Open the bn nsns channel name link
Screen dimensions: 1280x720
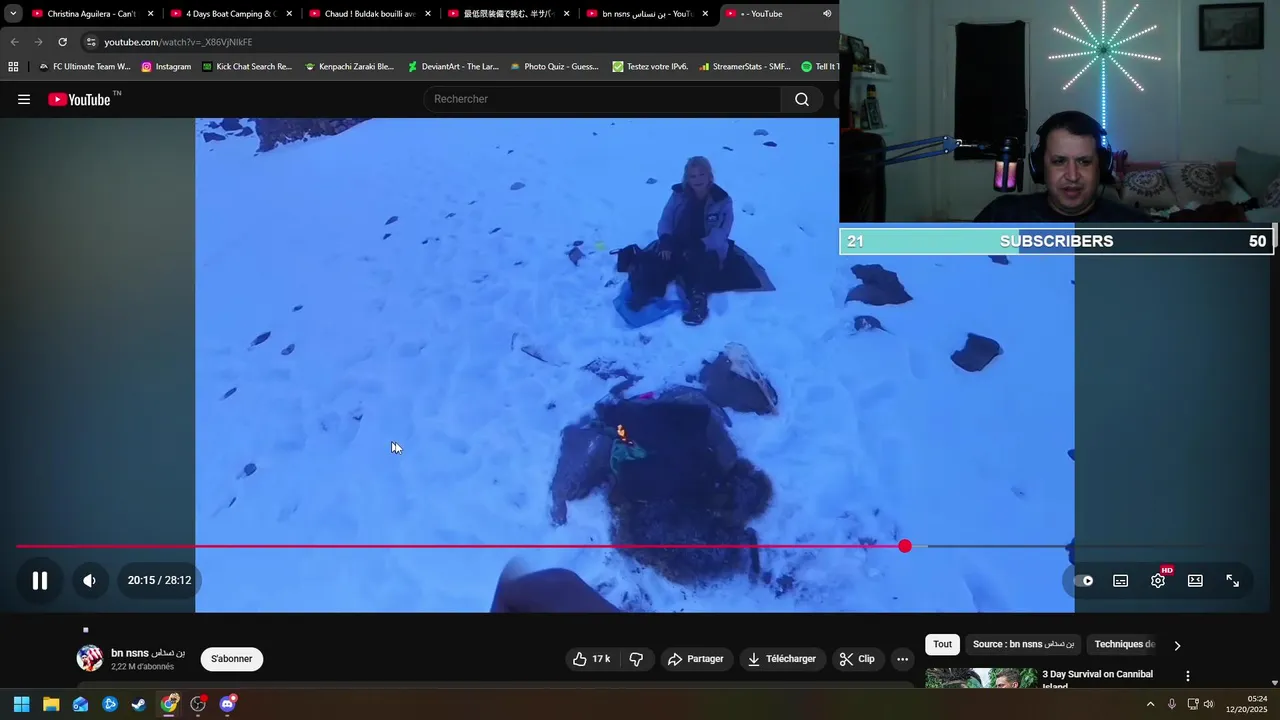tap(148, 653)
